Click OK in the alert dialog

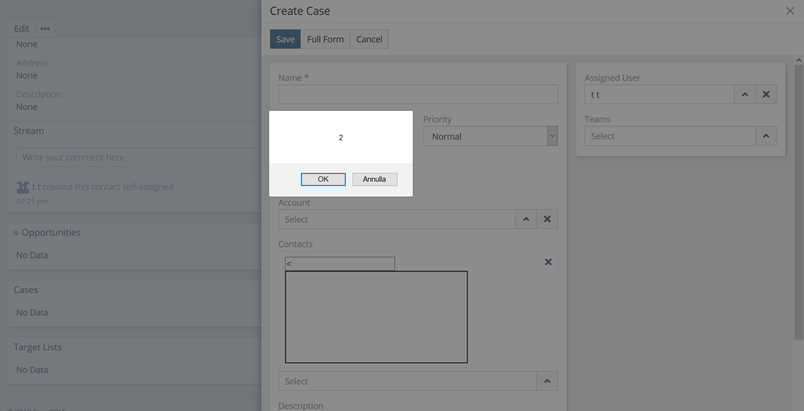click(x=323, y=179)
